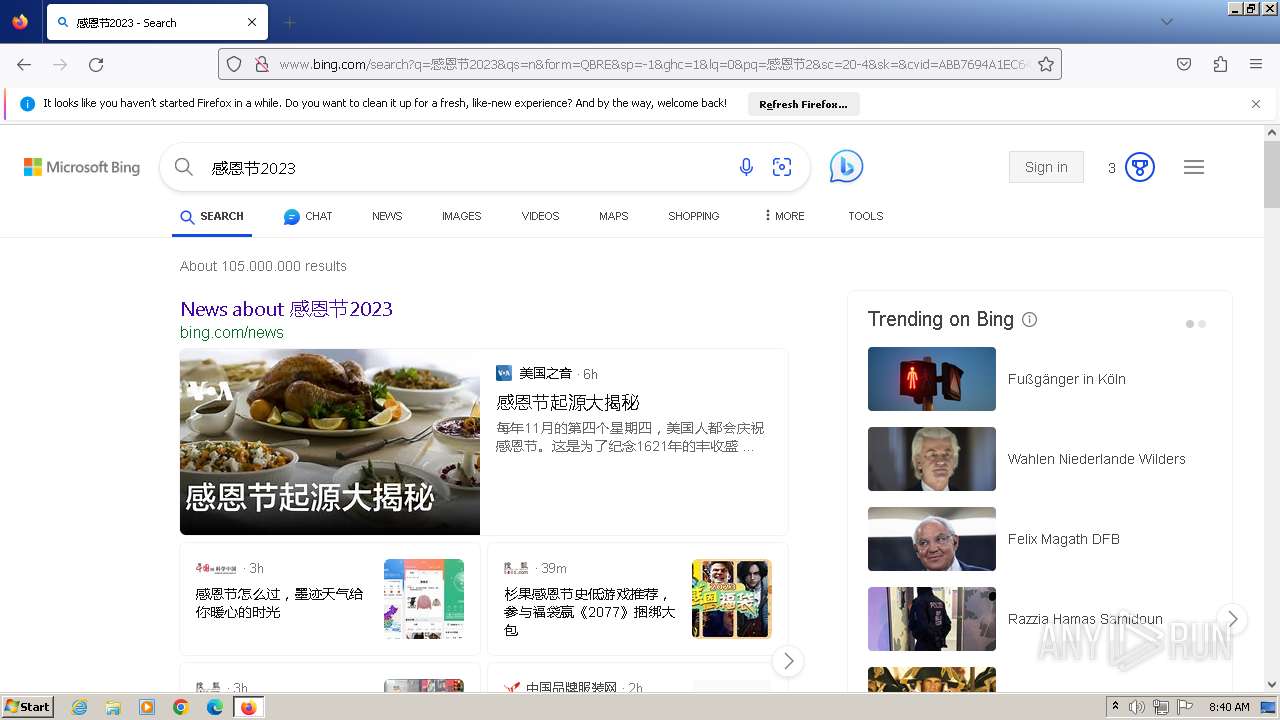Launch Chrome from taskbar
This screenshot has height=720, width=1280.
[181, 707]
